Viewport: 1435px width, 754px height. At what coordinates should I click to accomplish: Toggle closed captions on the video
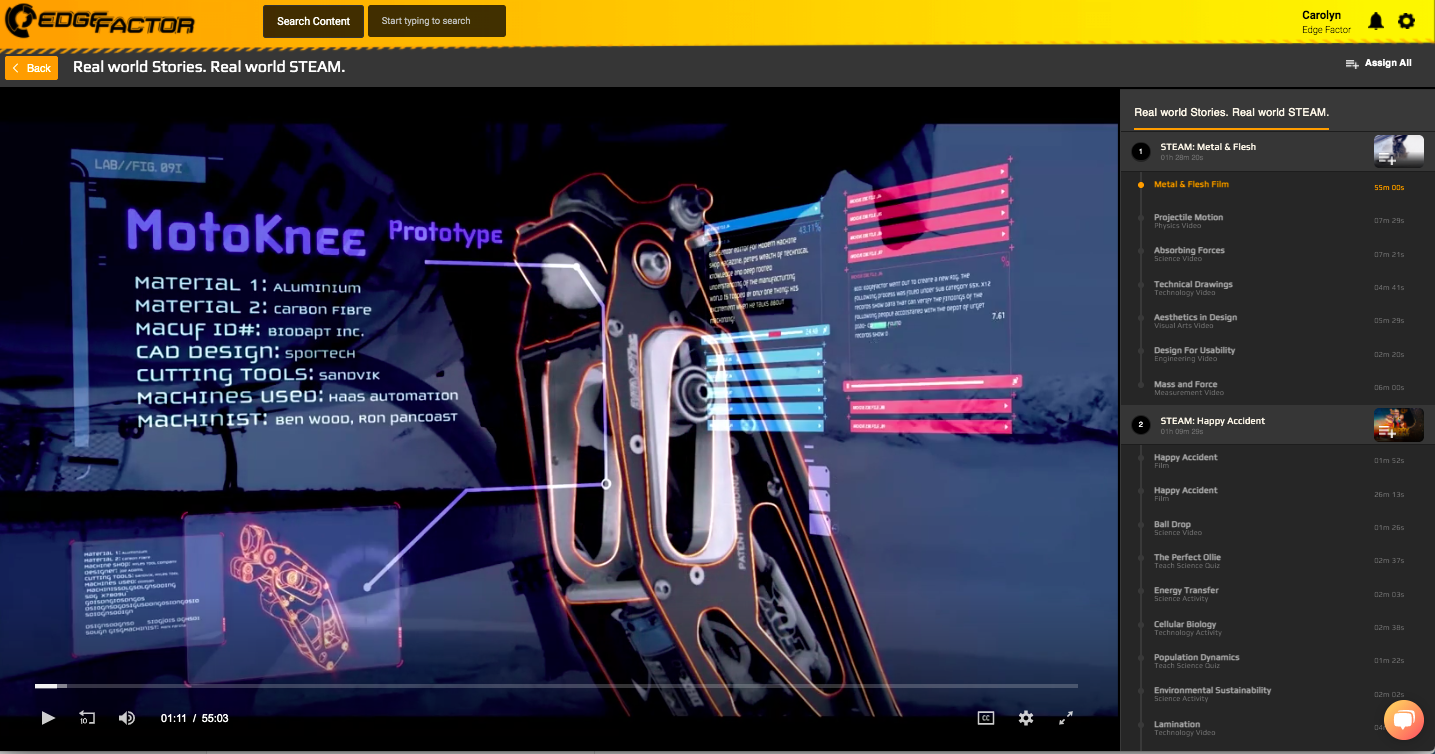tap(985, 717)
